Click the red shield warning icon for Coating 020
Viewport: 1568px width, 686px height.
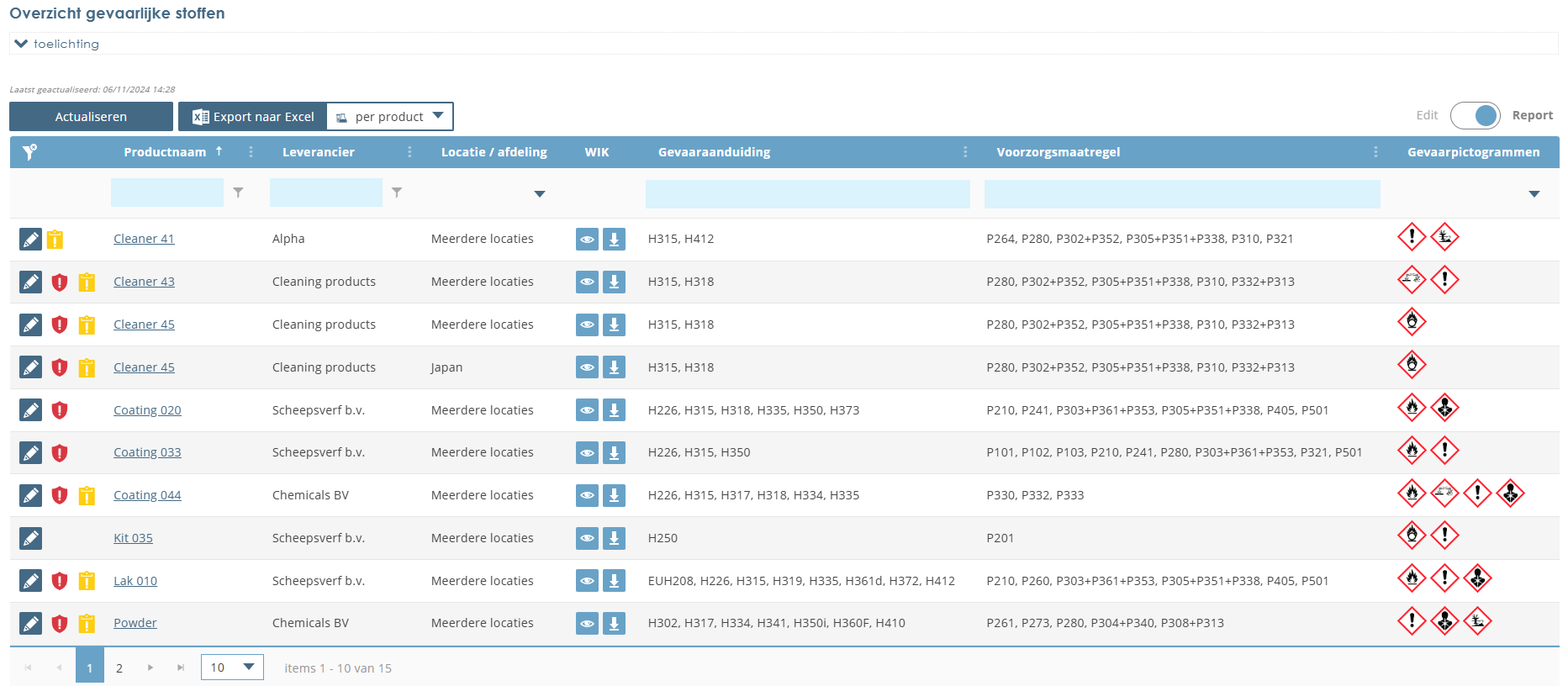[x=59, y=410]
